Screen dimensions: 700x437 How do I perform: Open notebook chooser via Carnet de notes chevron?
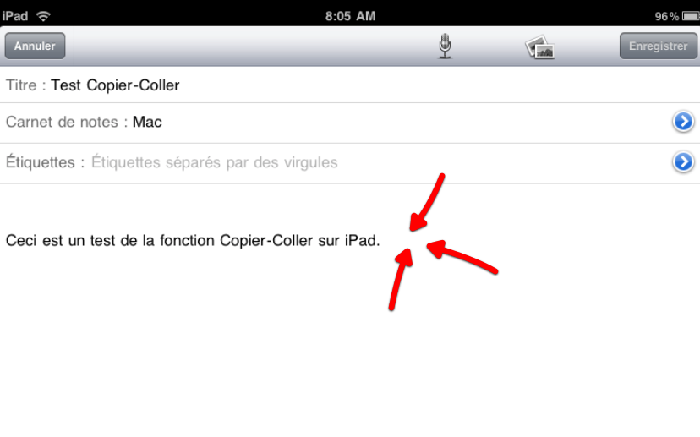click(683, 121)
